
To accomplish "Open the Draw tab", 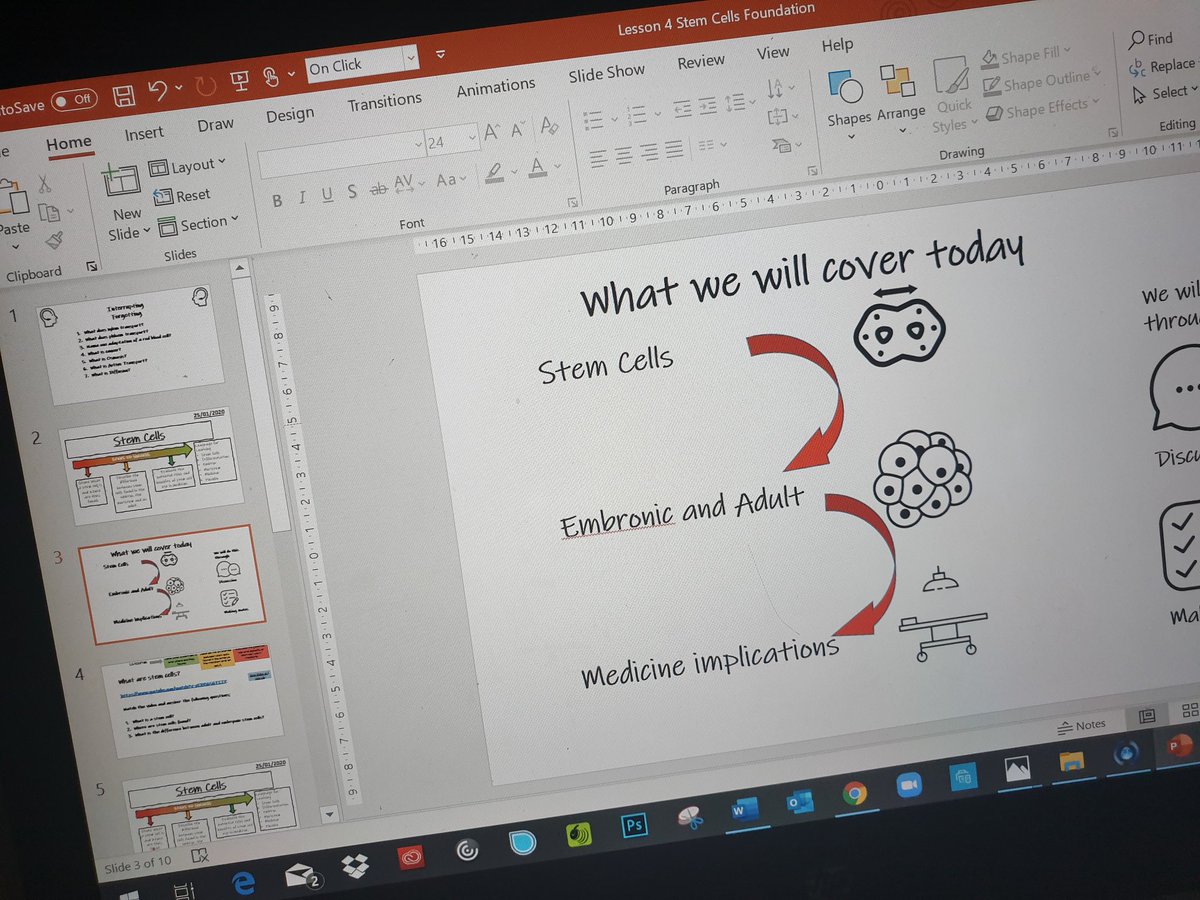I will pyautogui.click(x=215, y=125).
